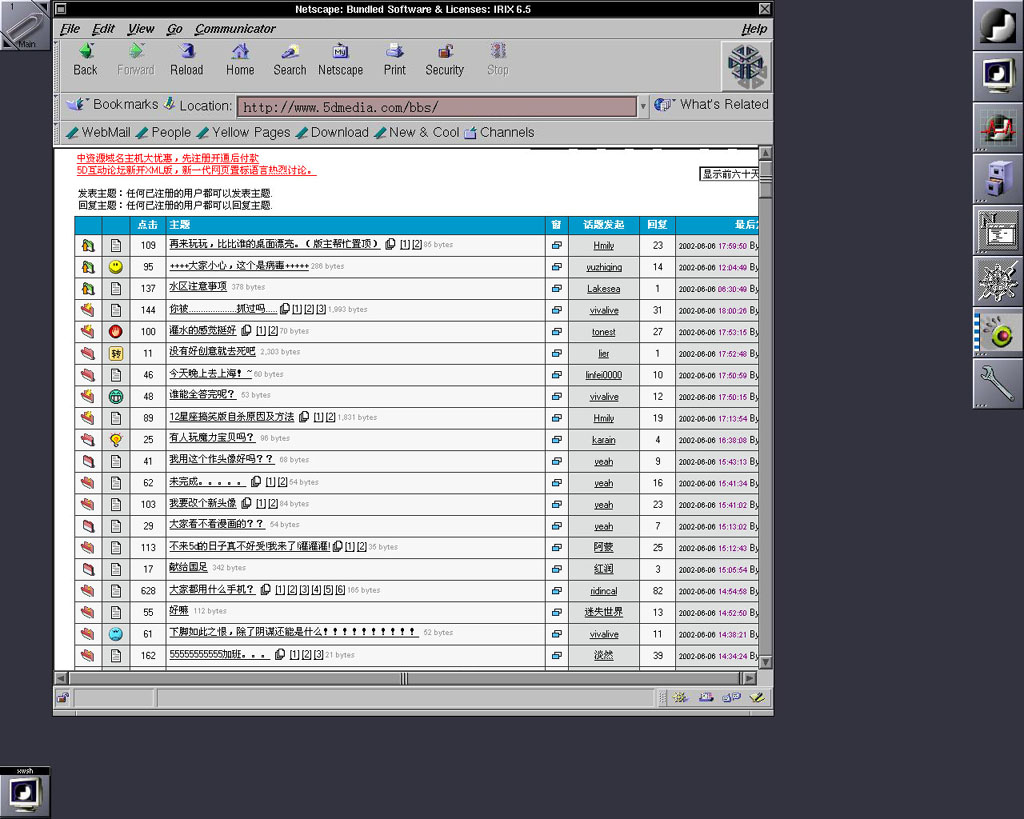Viewport: 1024px width, 819px height.
Task: Reload the current page
Action: 186,52
